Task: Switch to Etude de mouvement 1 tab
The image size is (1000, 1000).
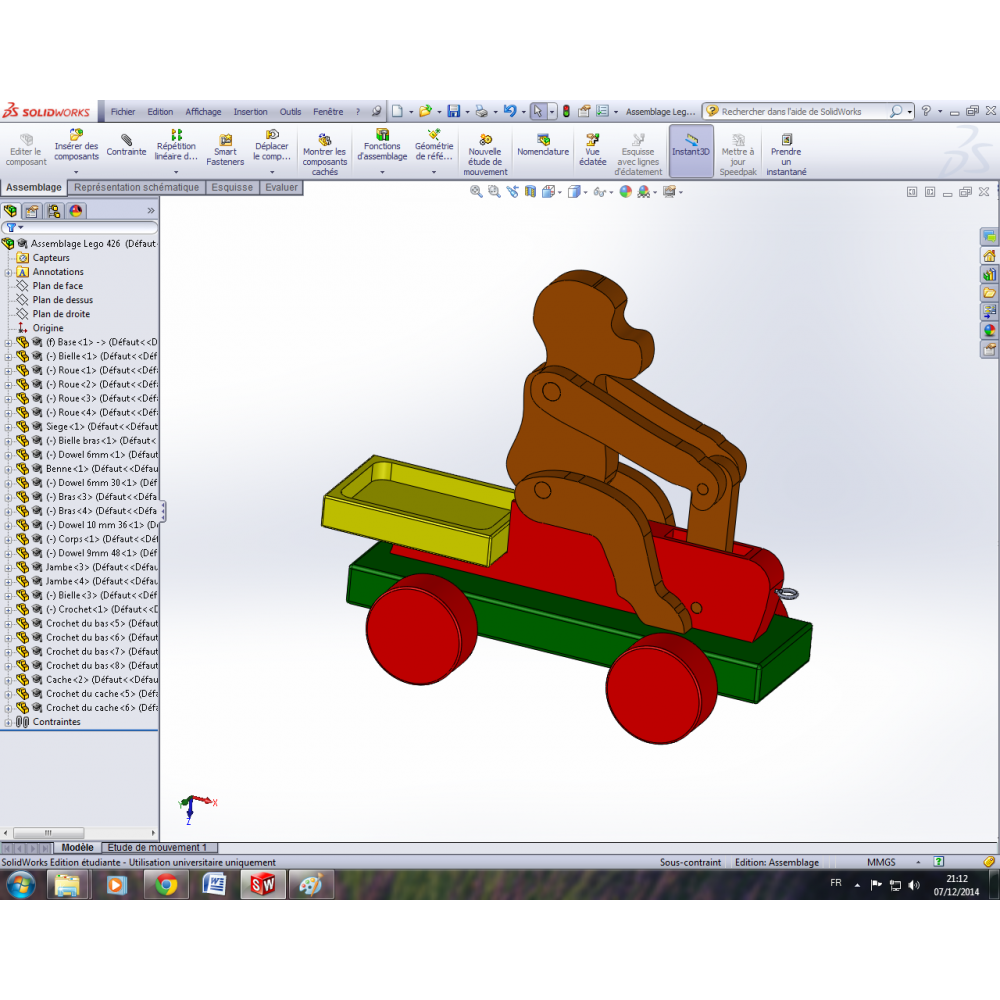Action: pyautogui.click(x=157, y=847)
